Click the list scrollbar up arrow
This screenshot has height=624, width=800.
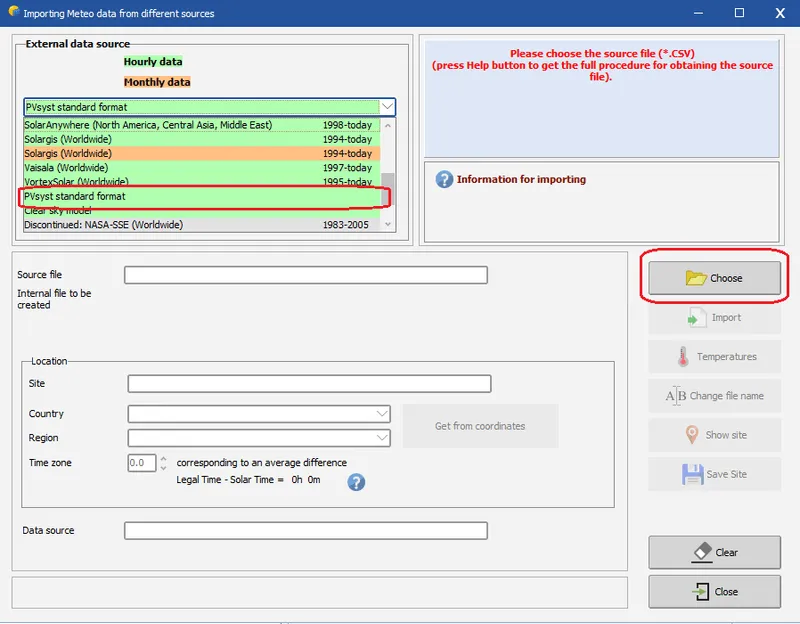tap(388, 125)
